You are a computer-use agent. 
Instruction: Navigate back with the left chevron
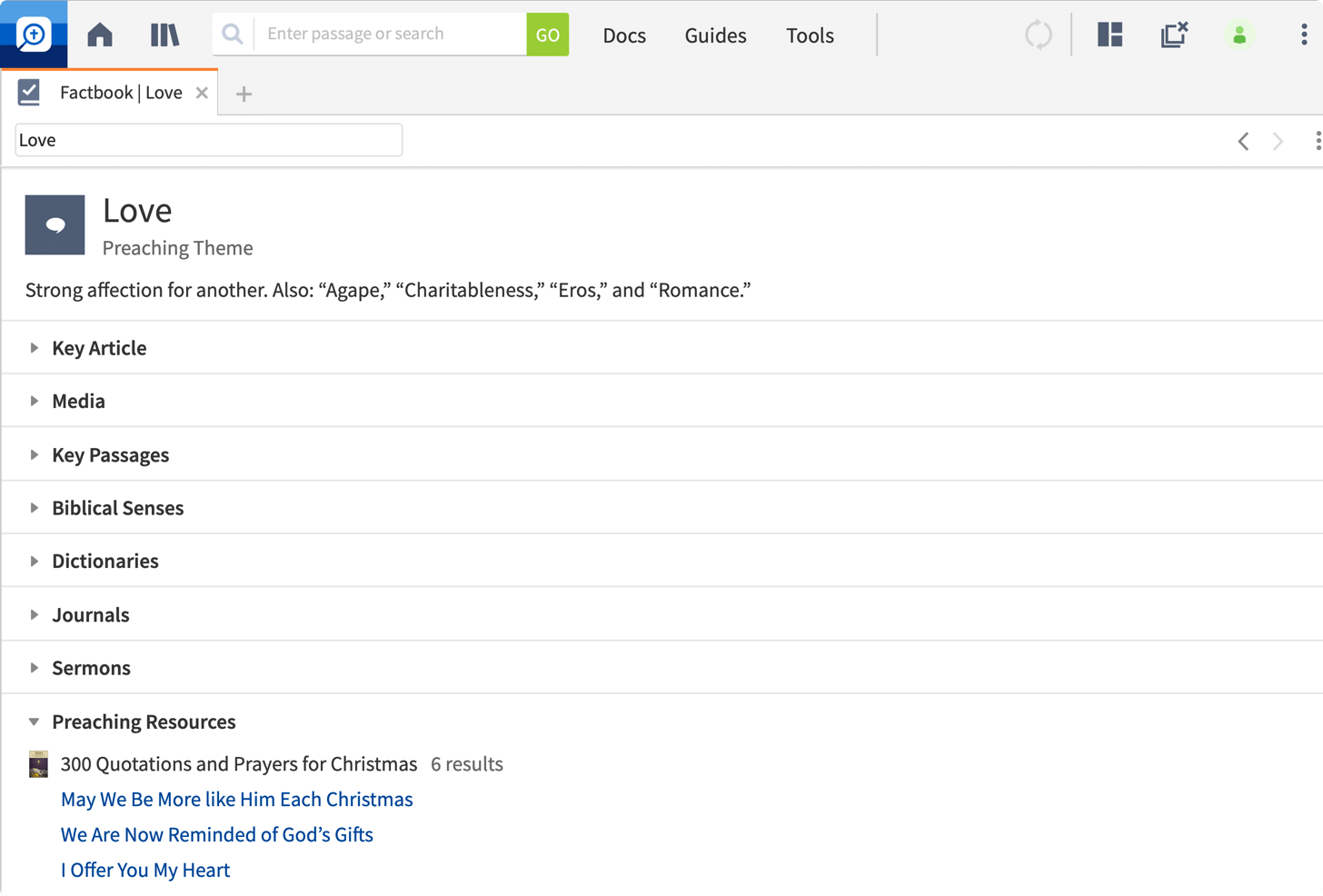[1243, 141]
